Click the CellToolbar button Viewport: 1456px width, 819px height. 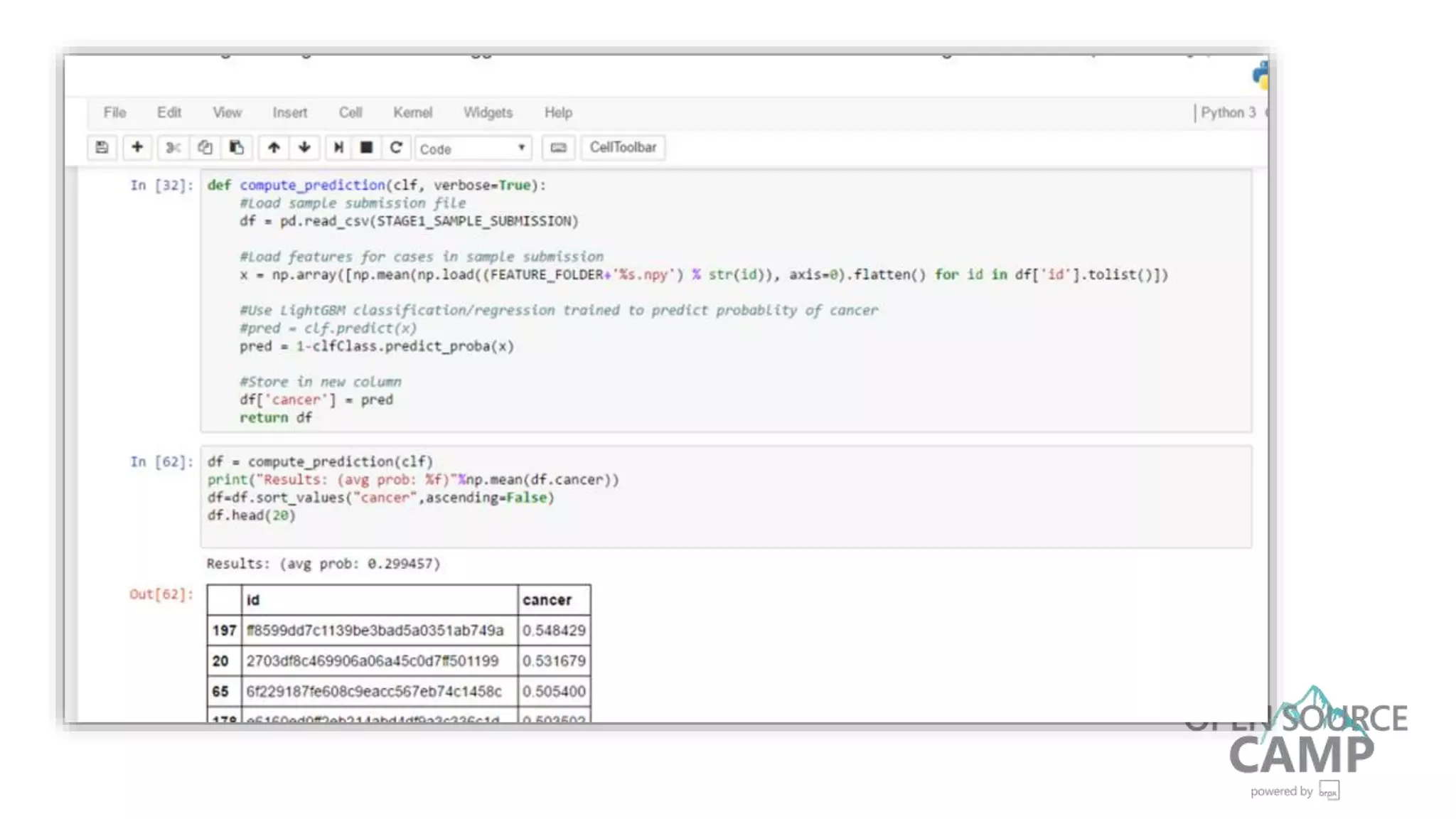pyautogui.click(x=623, y=147)
